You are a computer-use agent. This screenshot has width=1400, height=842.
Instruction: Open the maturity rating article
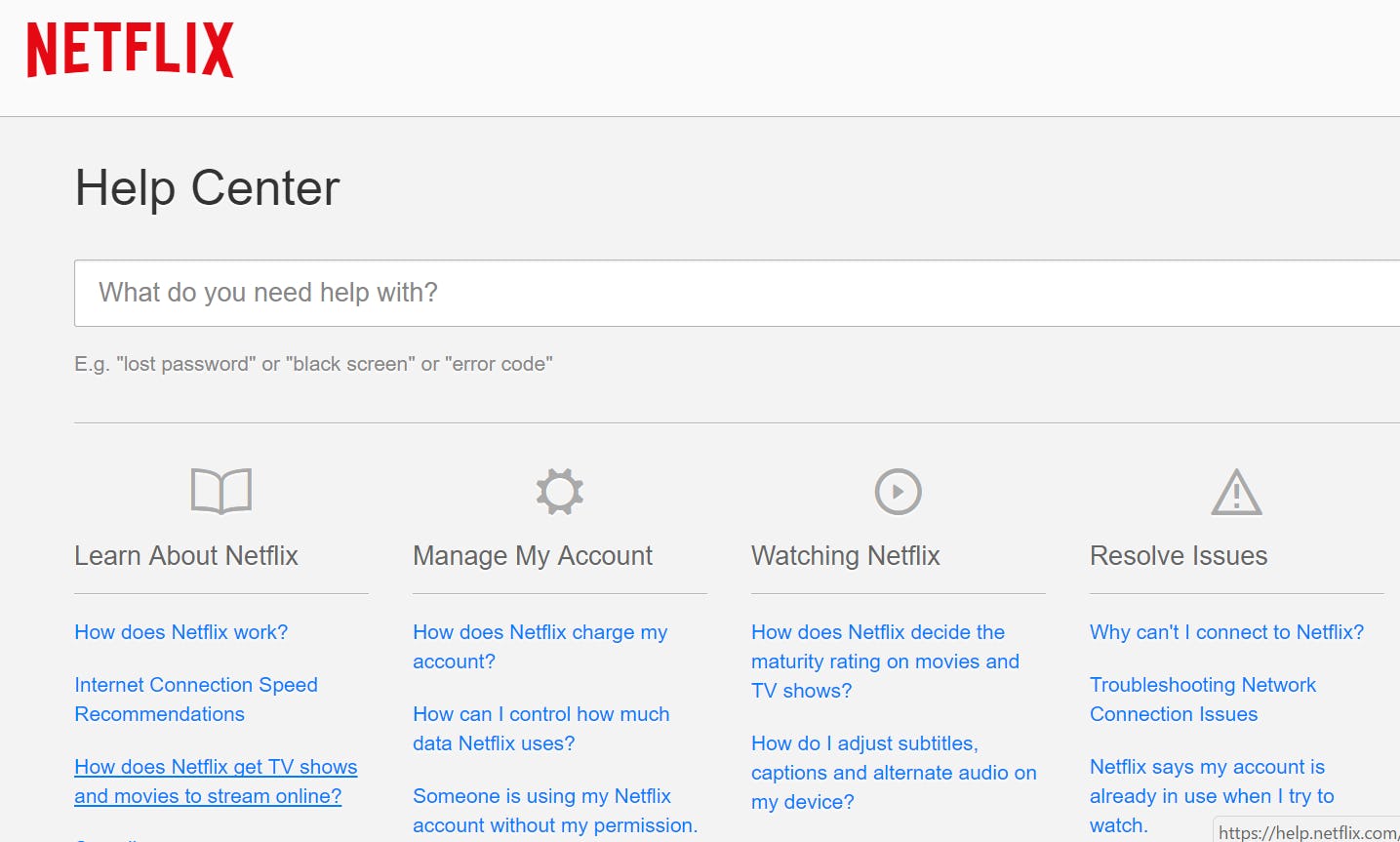886,661
